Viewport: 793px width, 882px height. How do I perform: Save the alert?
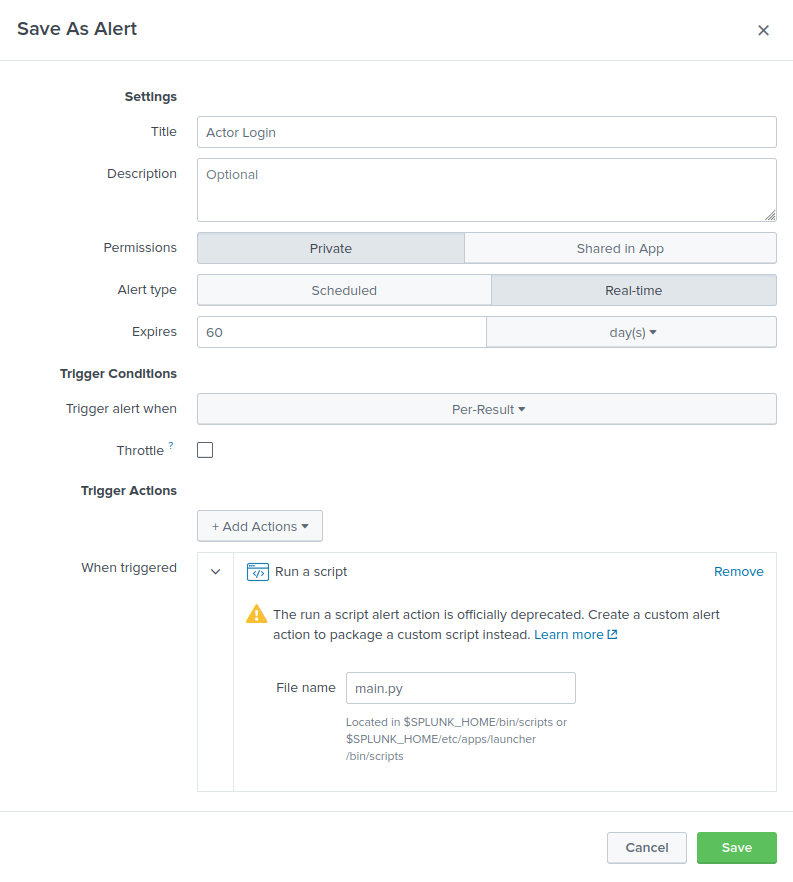(736, 847)
